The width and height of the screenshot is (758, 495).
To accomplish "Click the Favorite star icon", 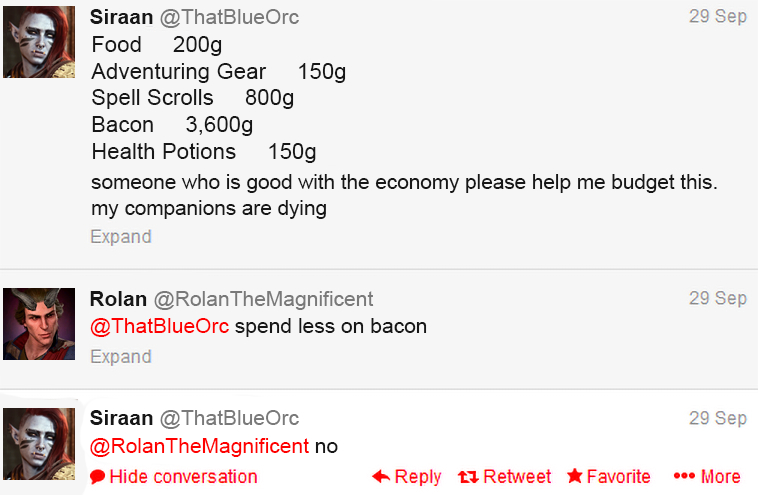I will click(x=575, y=477).
